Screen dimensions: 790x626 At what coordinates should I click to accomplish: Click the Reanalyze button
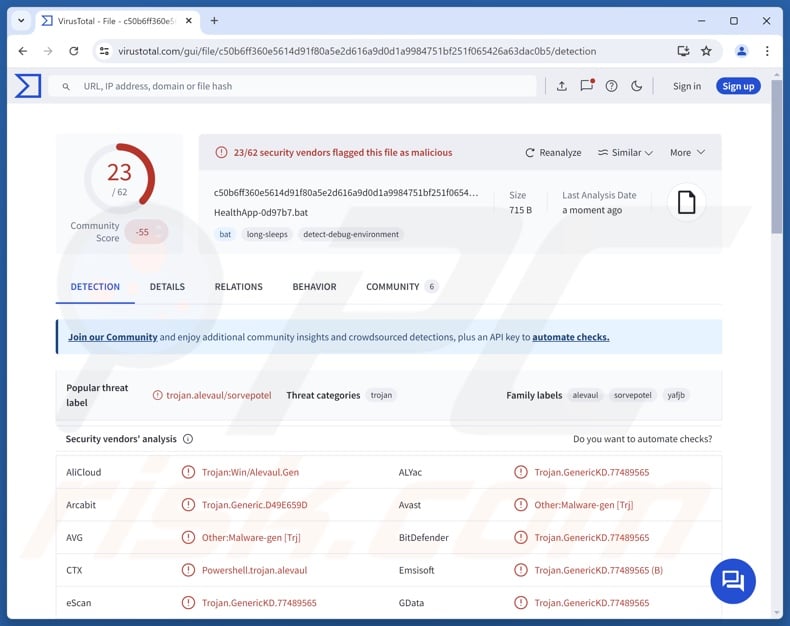[553, 153]
